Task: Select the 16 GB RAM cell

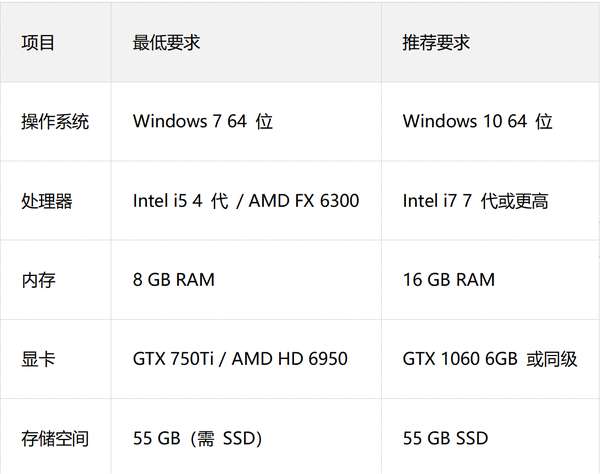Action: [449, 280]
